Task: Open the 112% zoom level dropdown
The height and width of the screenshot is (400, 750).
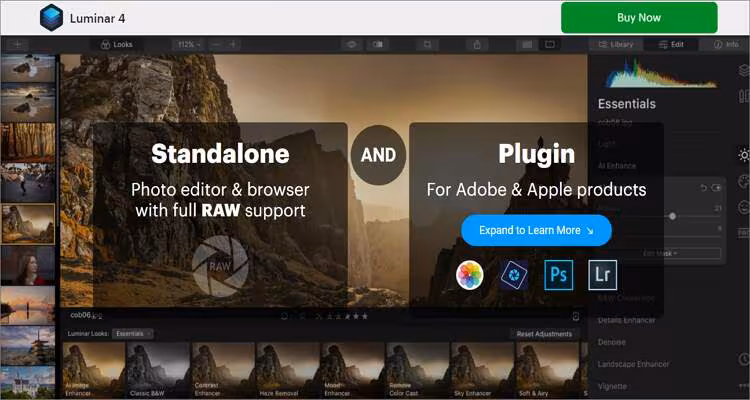Action: tap(188, 44)
